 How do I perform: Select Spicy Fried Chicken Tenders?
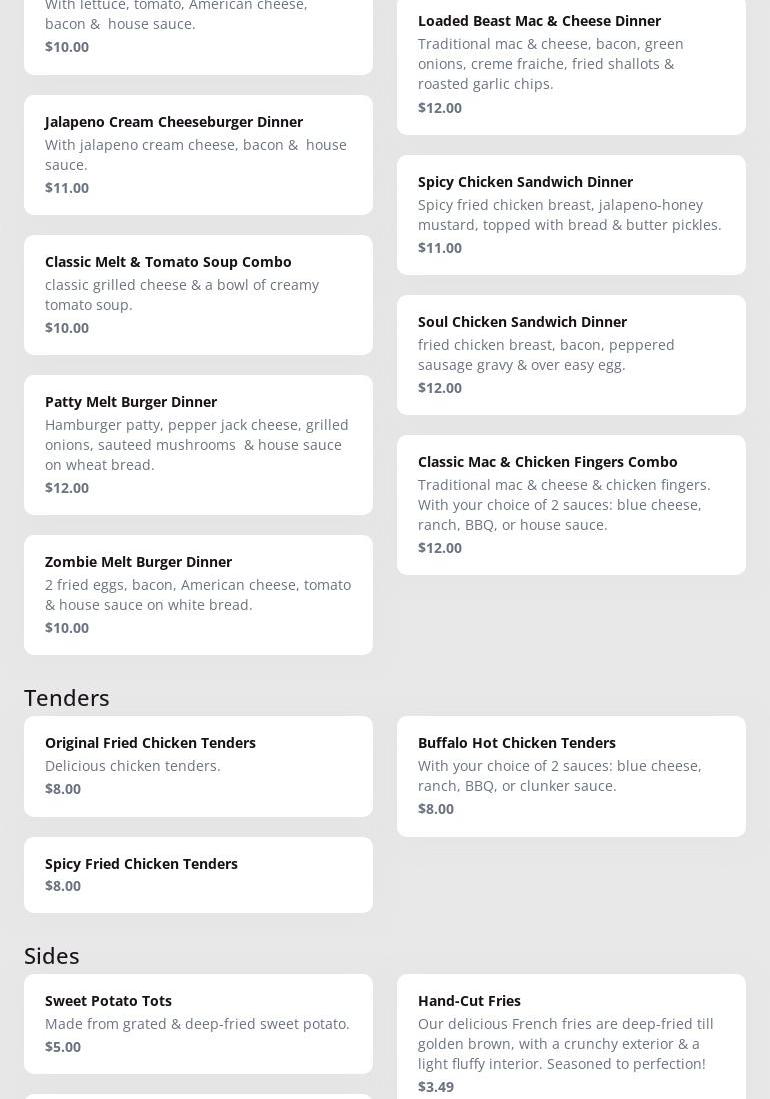point(198,874)
